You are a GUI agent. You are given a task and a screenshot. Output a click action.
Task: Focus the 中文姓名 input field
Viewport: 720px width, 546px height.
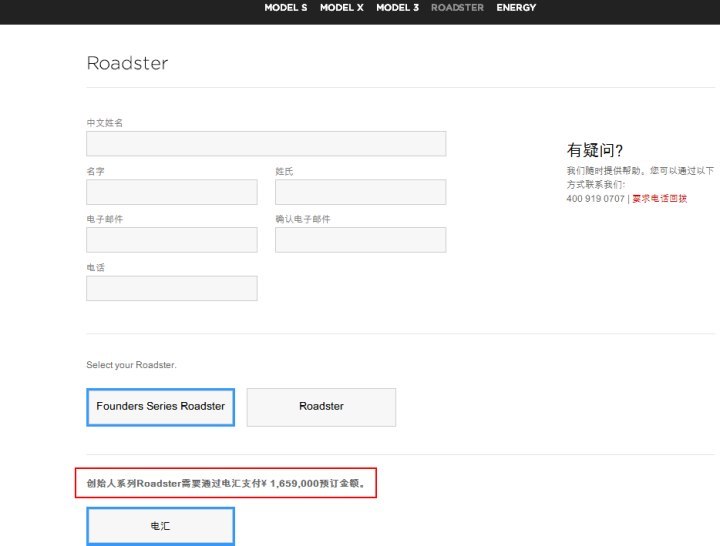[x=266, y=144]
